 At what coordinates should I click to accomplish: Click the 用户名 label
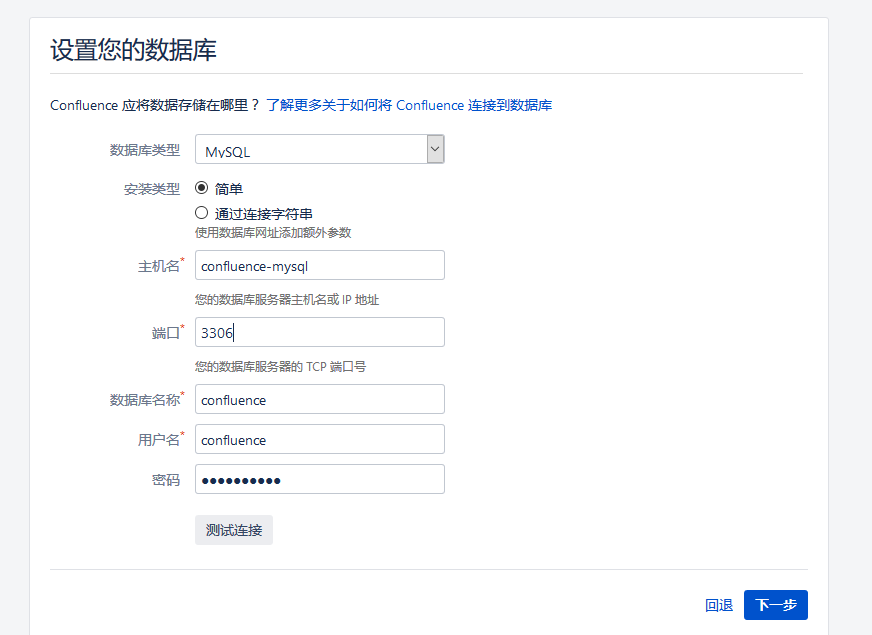(x=159, y=440)
